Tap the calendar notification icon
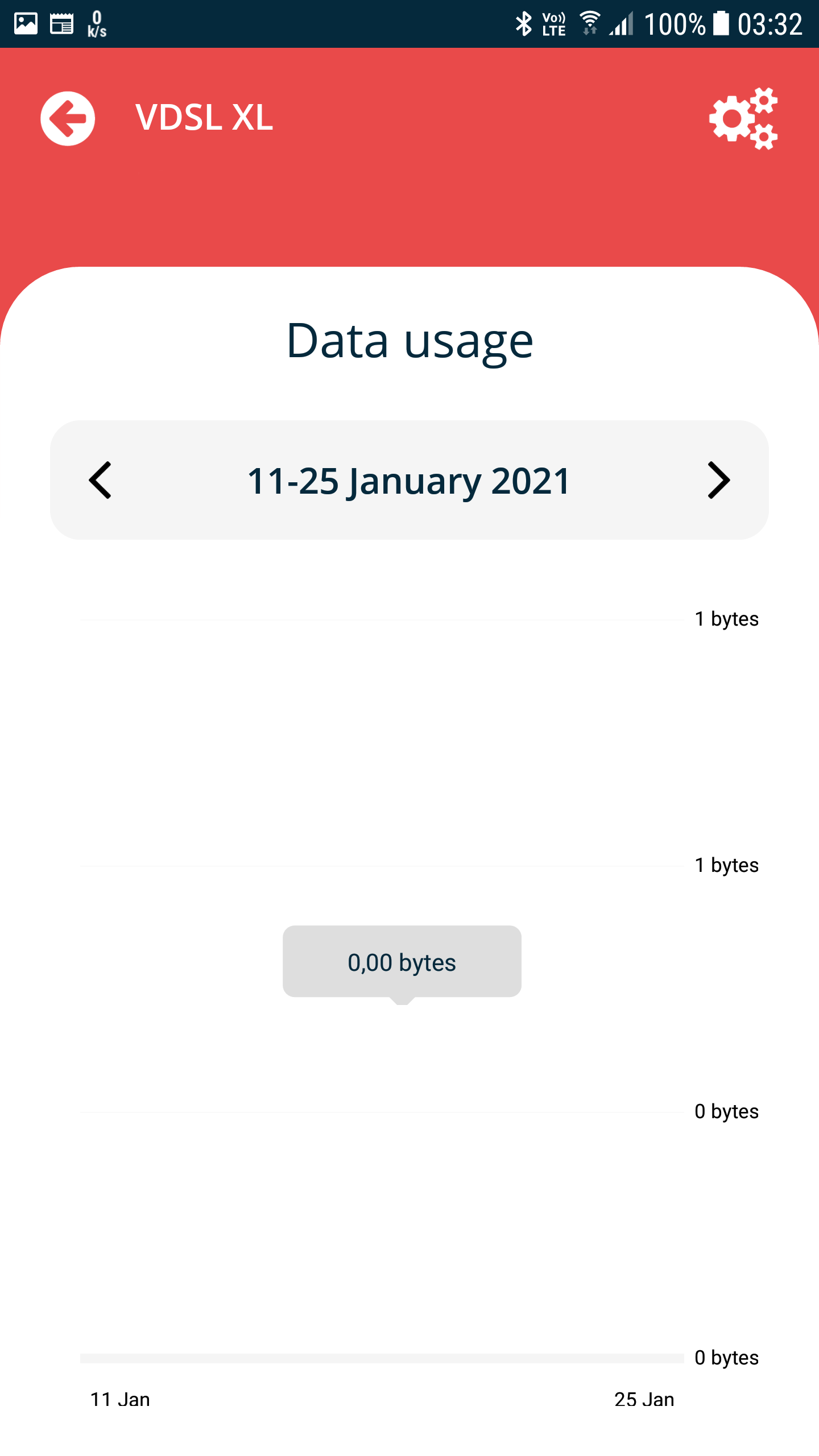Viewport: 819px width, 1456px height. (61, 24)
